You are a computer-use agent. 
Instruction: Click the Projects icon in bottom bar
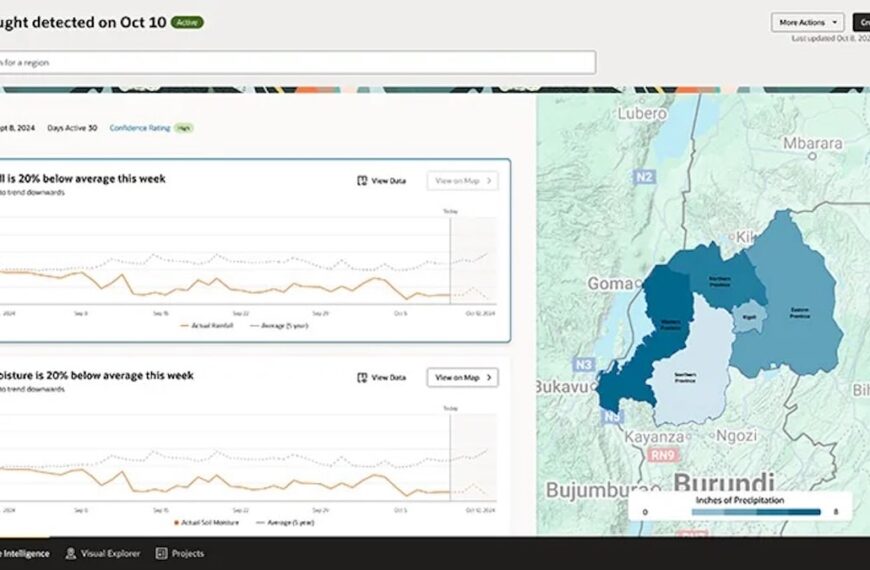coord(162,553)
